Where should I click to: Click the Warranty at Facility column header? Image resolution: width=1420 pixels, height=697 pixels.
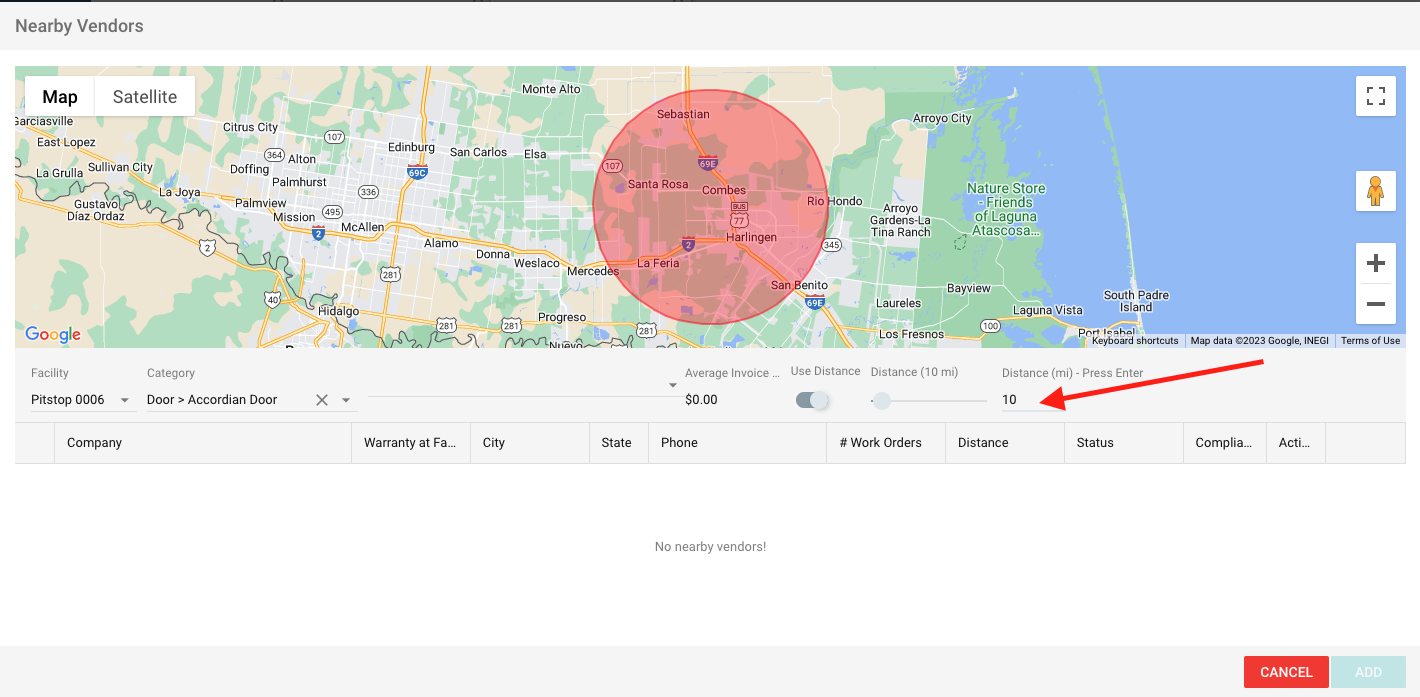point(410,443)
